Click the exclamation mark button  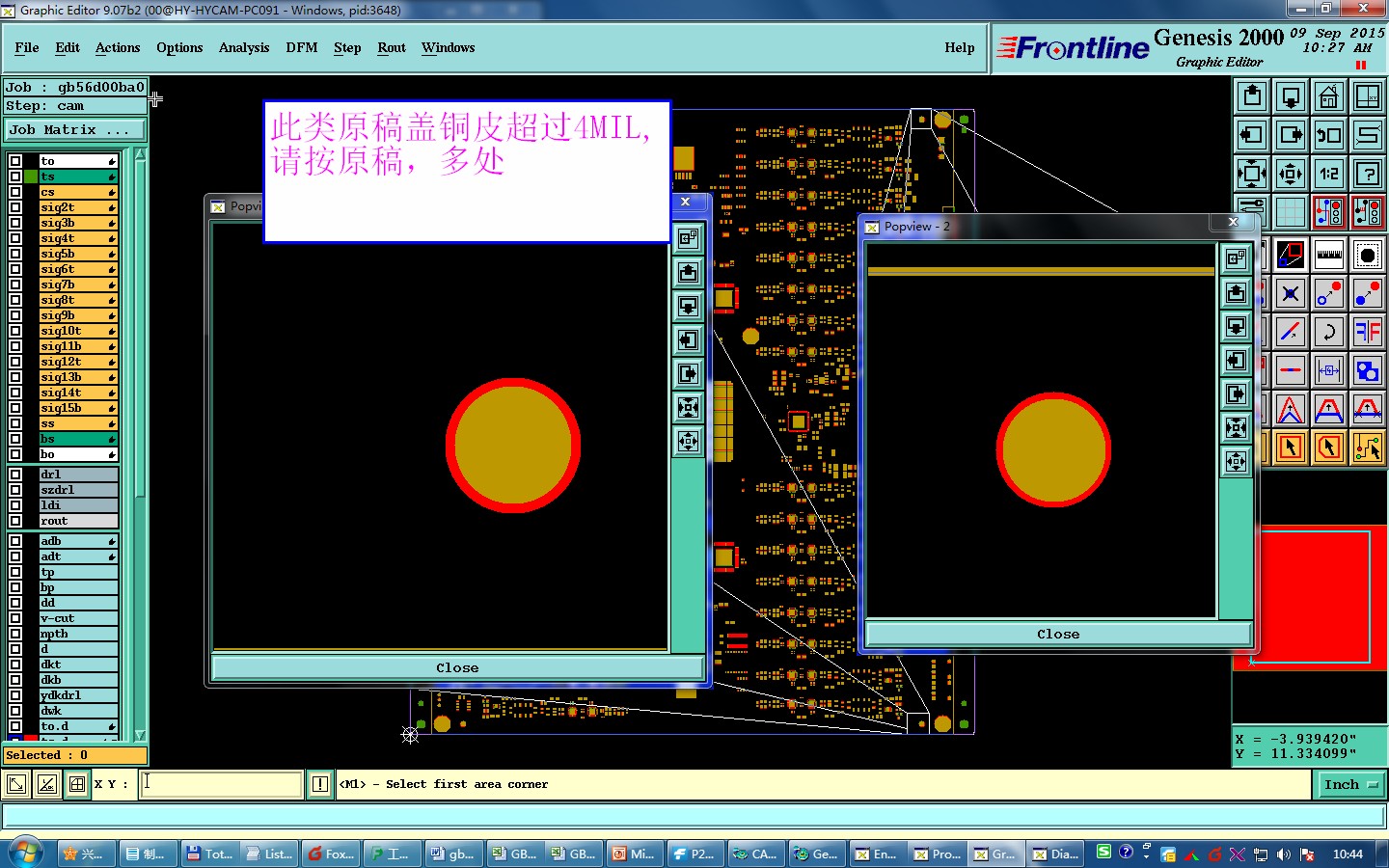[x=320, y=784]
